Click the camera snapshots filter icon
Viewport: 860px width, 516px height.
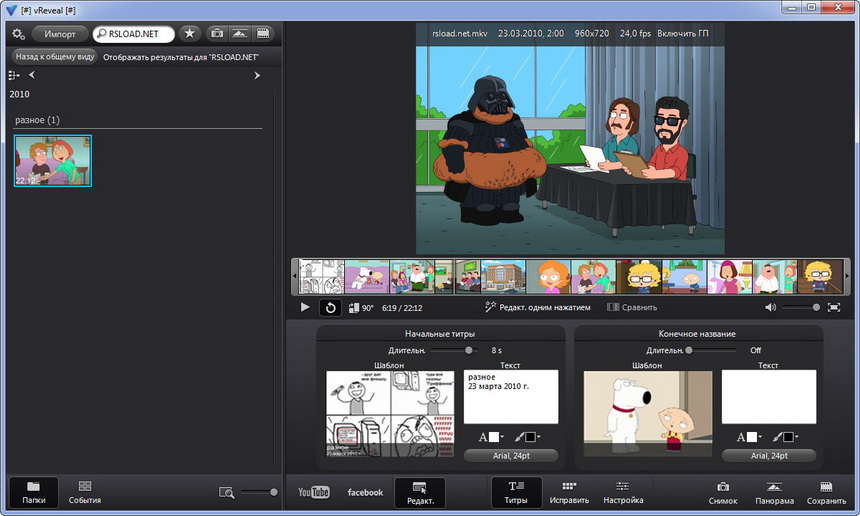coord(217,33)
